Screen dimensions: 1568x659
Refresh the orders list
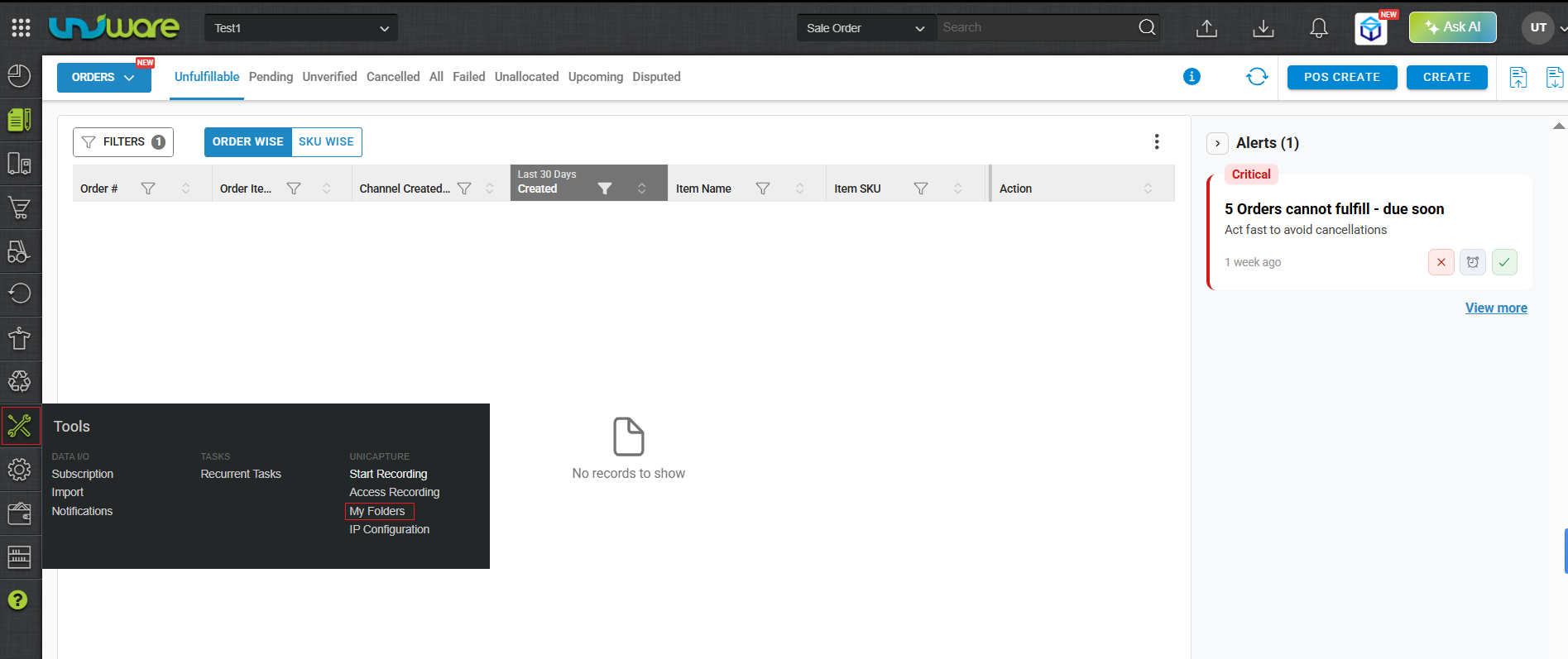1257,77
